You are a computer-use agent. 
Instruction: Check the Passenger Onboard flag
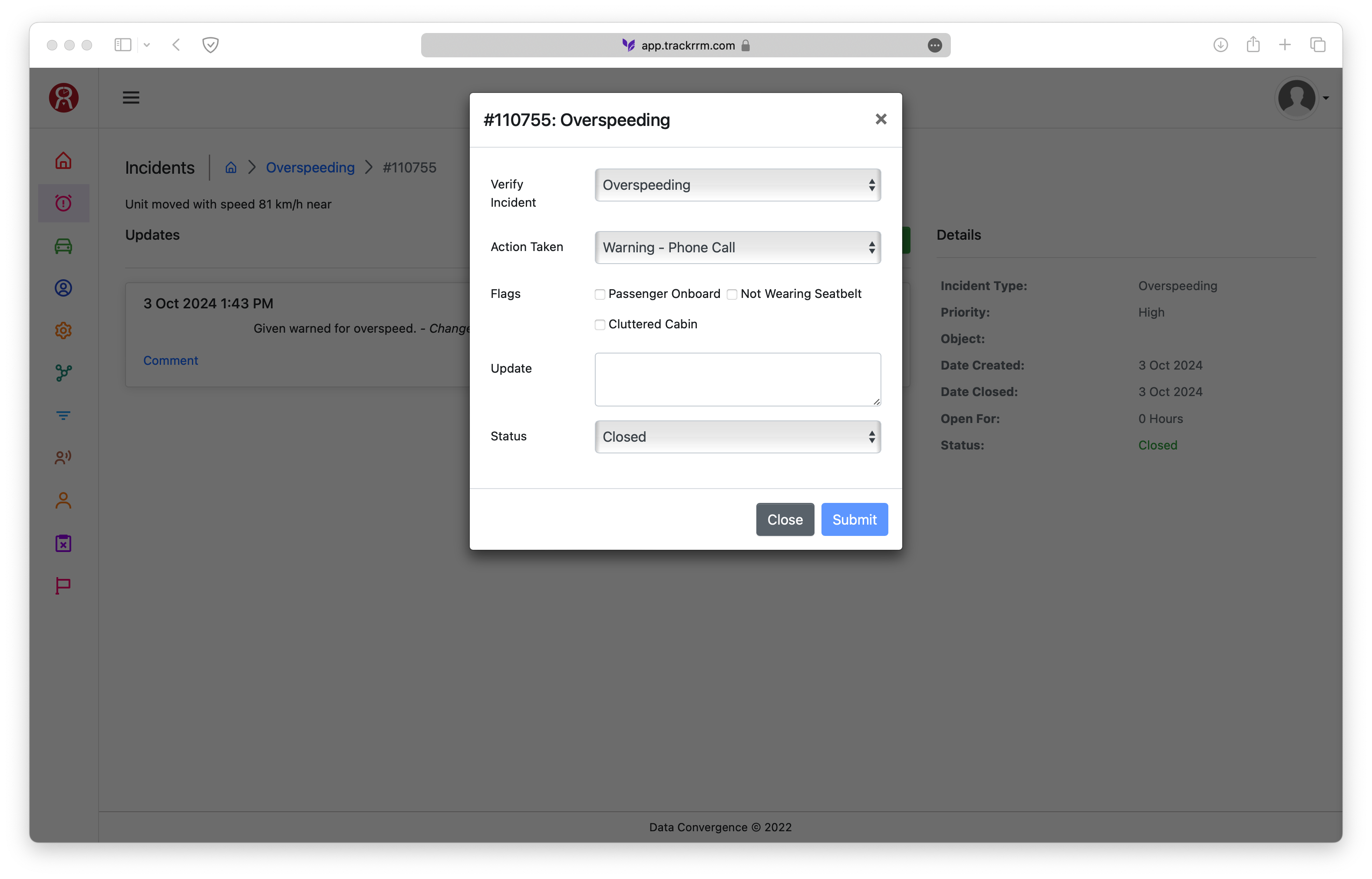point(600,294)
